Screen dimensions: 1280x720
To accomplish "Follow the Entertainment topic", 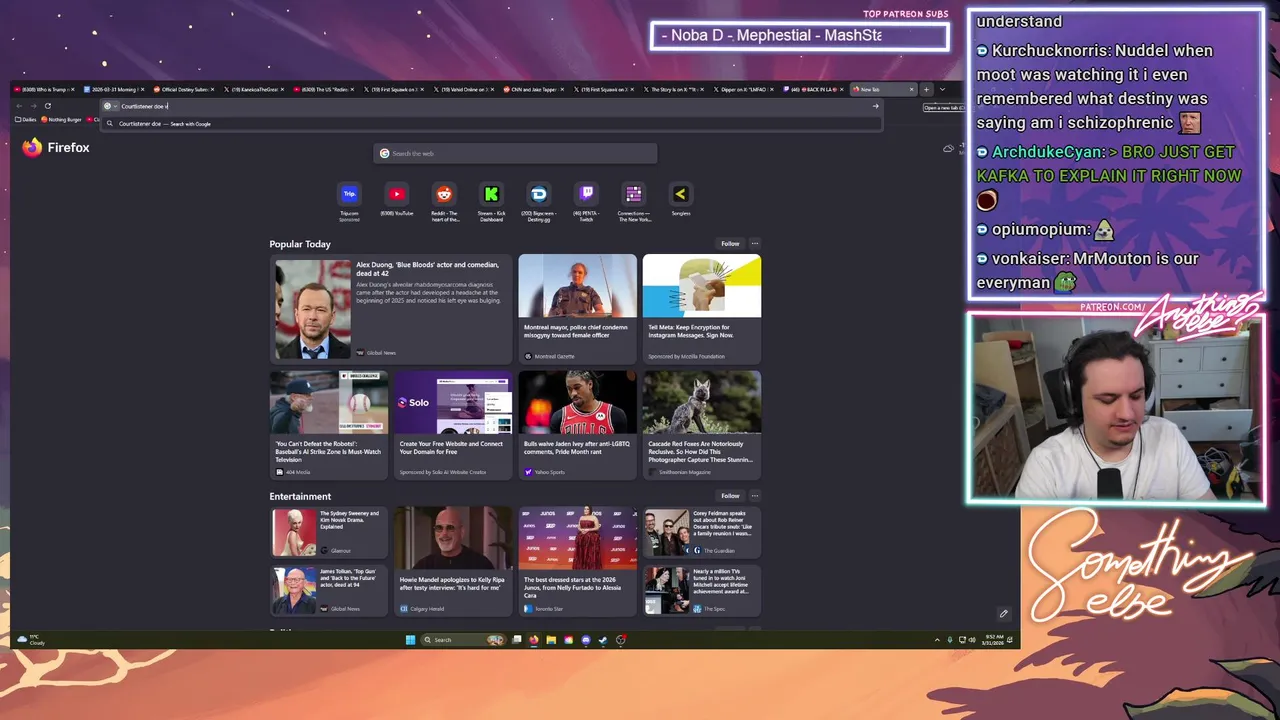I will pyautogui.click(x=730, y=496).
